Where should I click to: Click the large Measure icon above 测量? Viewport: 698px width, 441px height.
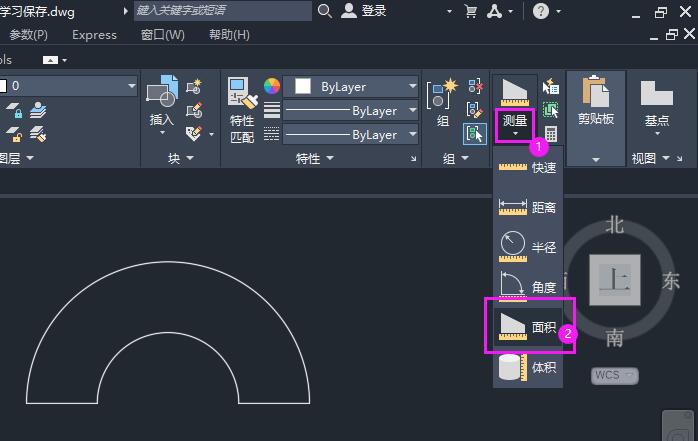tap(515, 92)
